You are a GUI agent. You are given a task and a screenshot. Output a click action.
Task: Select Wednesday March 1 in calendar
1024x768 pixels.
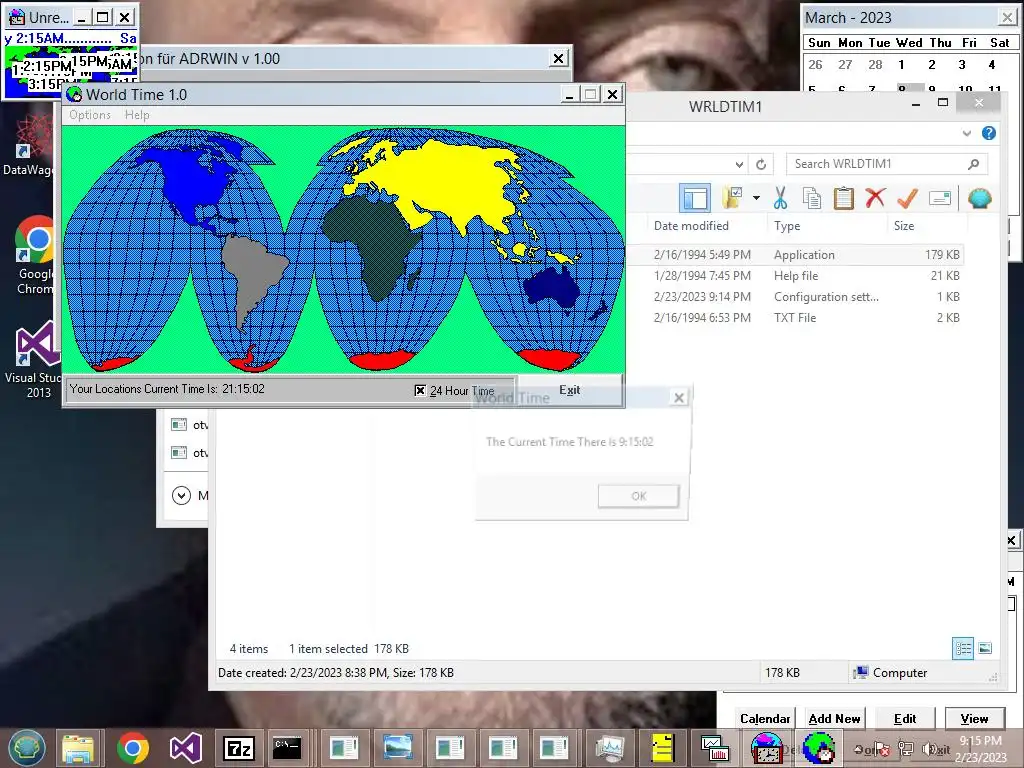(901, 65)
